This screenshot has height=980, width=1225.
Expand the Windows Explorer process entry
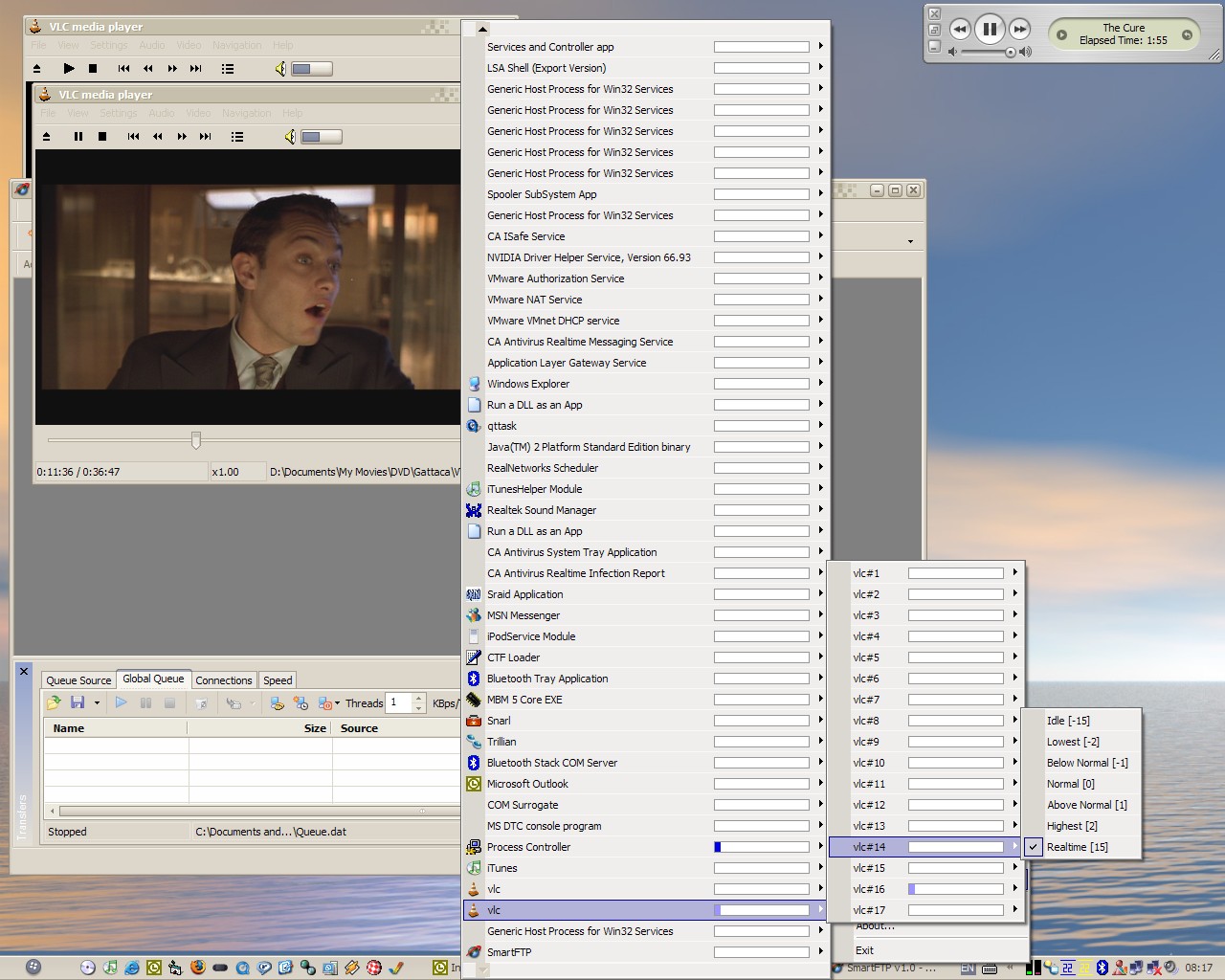click(x=645, y=384)
